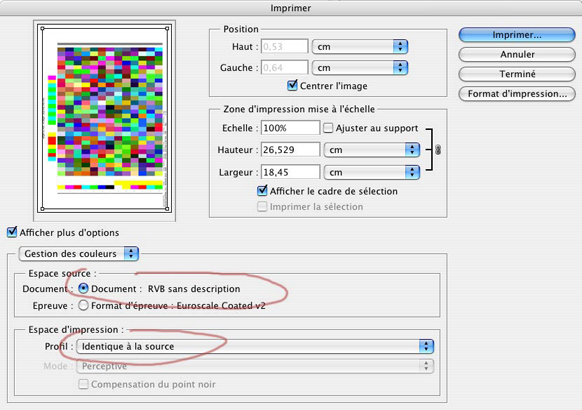This screenshot has height=410, width=582.
Task: Click the Imprimer... button
Action: coord(517,35)
